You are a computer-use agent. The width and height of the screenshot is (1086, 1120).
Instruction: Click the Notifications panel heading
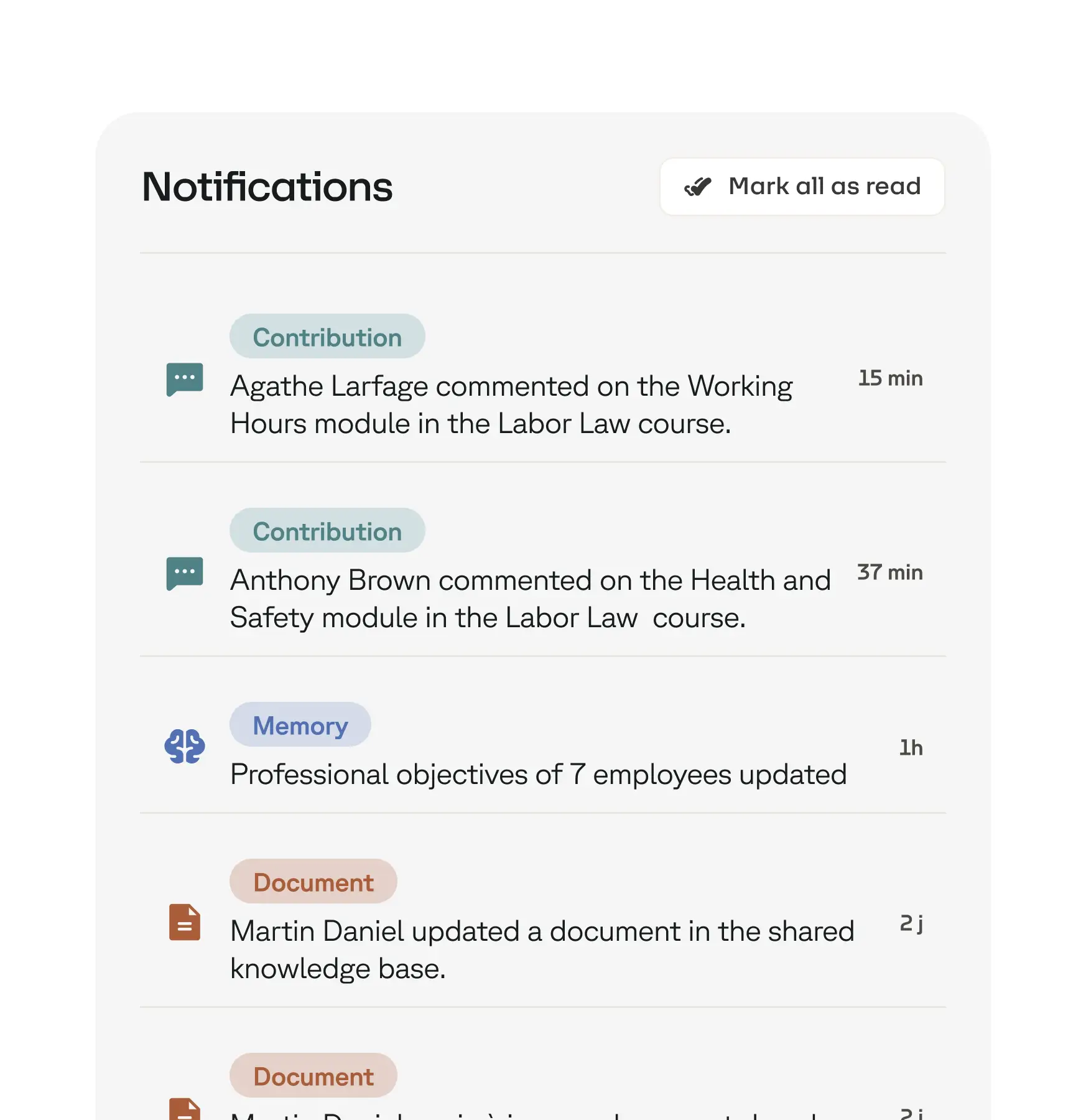(x=267, y=186)
